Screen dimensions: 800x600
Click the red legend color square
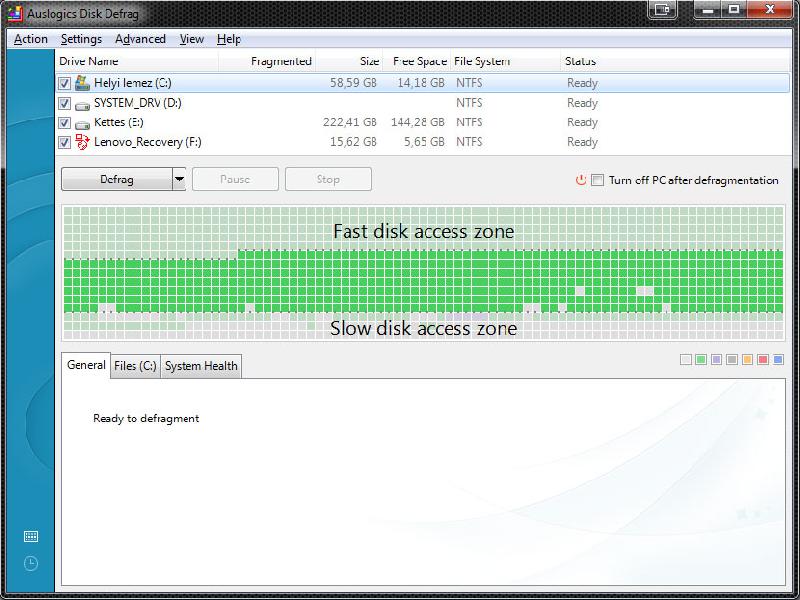point(763,360)
